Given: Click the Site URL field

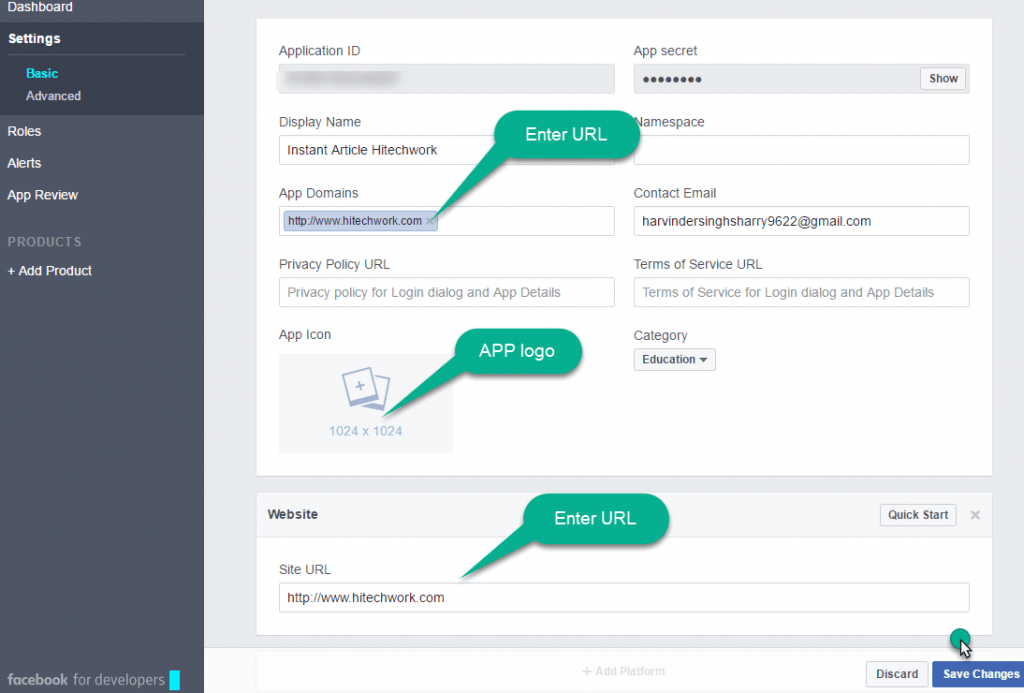Looking at the screenshot, I should (624, 598).
